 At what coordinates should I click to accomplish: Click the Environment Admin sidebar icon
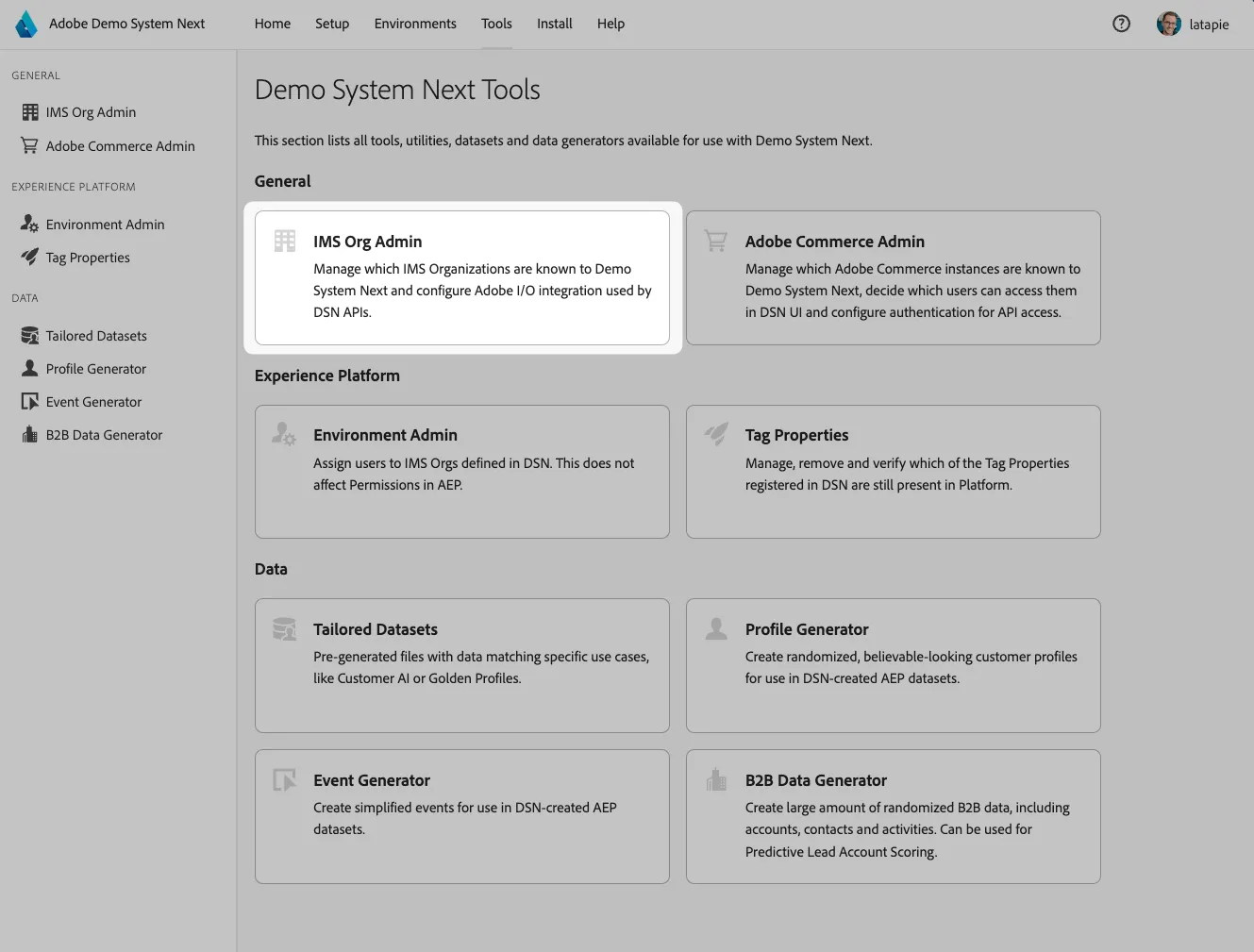[x=30, y=224]
